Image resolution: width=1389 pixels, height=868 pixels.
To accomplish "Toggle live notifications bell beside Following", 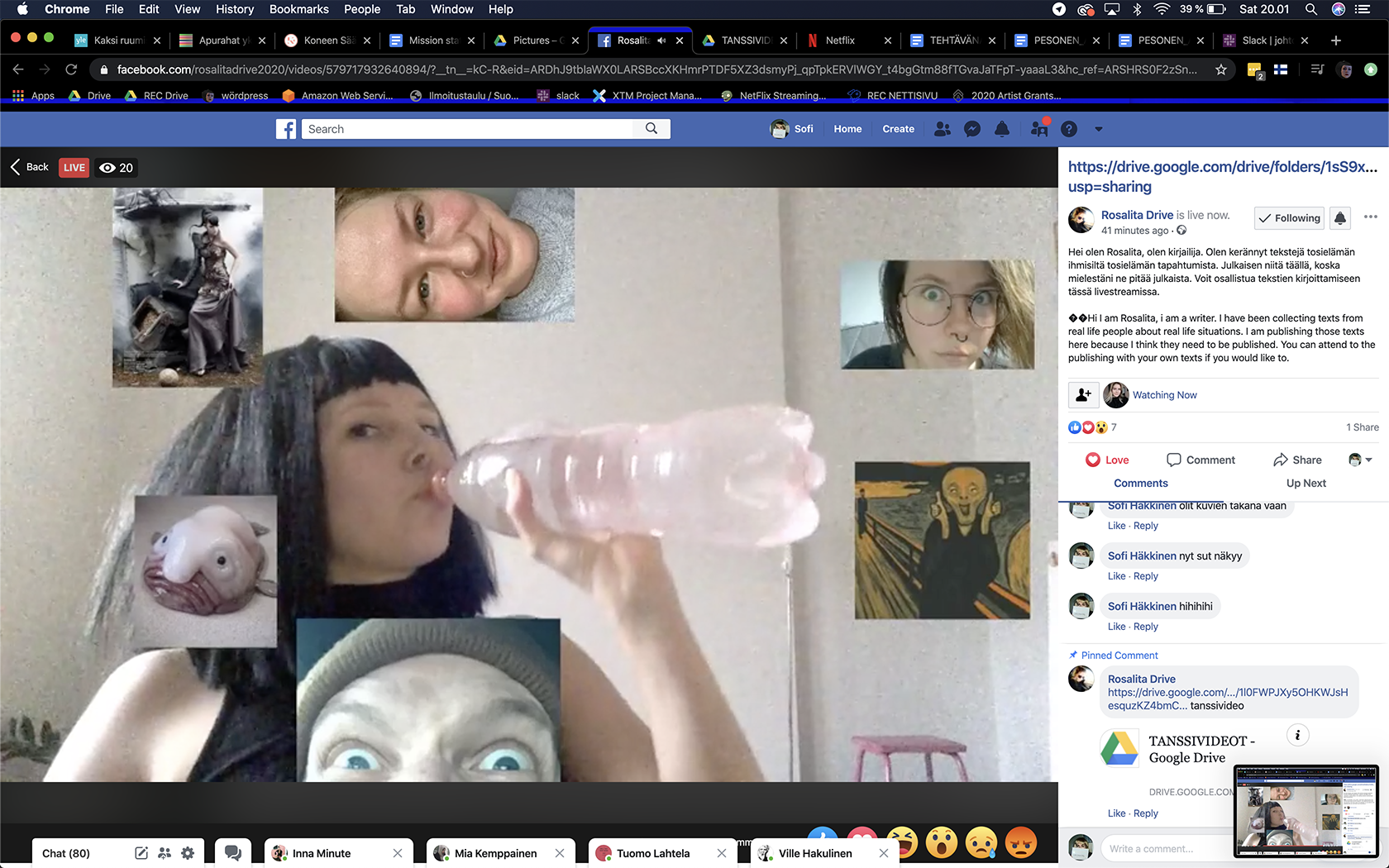I will coord(1340,218).
